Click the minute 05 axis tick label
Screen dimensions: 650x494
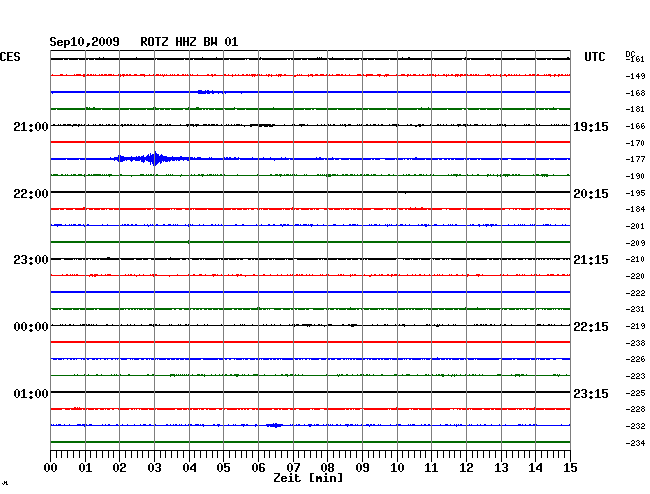pyautogui.click(x=223, y=468)
